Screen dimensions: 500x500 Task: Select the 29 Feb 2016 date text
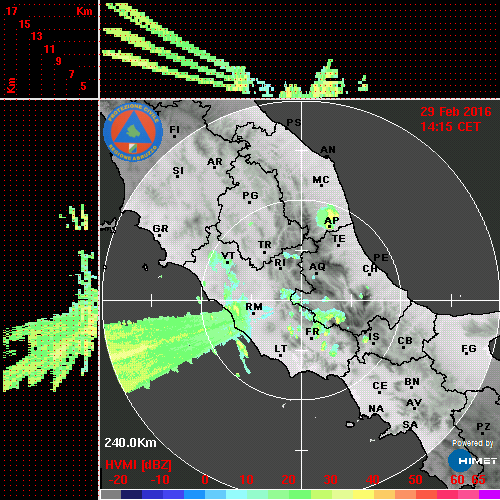tap(456, 112)
